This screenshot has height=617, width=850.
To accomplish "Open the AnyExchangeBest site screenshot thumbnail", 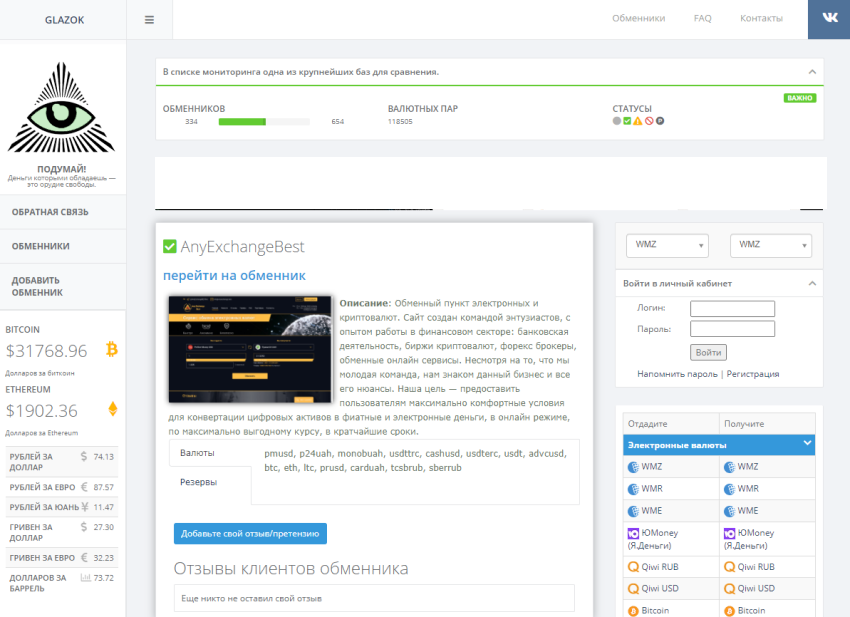I will click(x=250, y=349).
